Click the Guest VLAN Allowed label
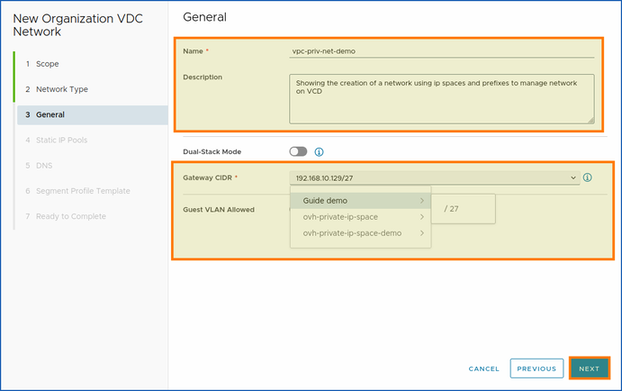Screen dimensions: 622x391 (x=219, y=210)
